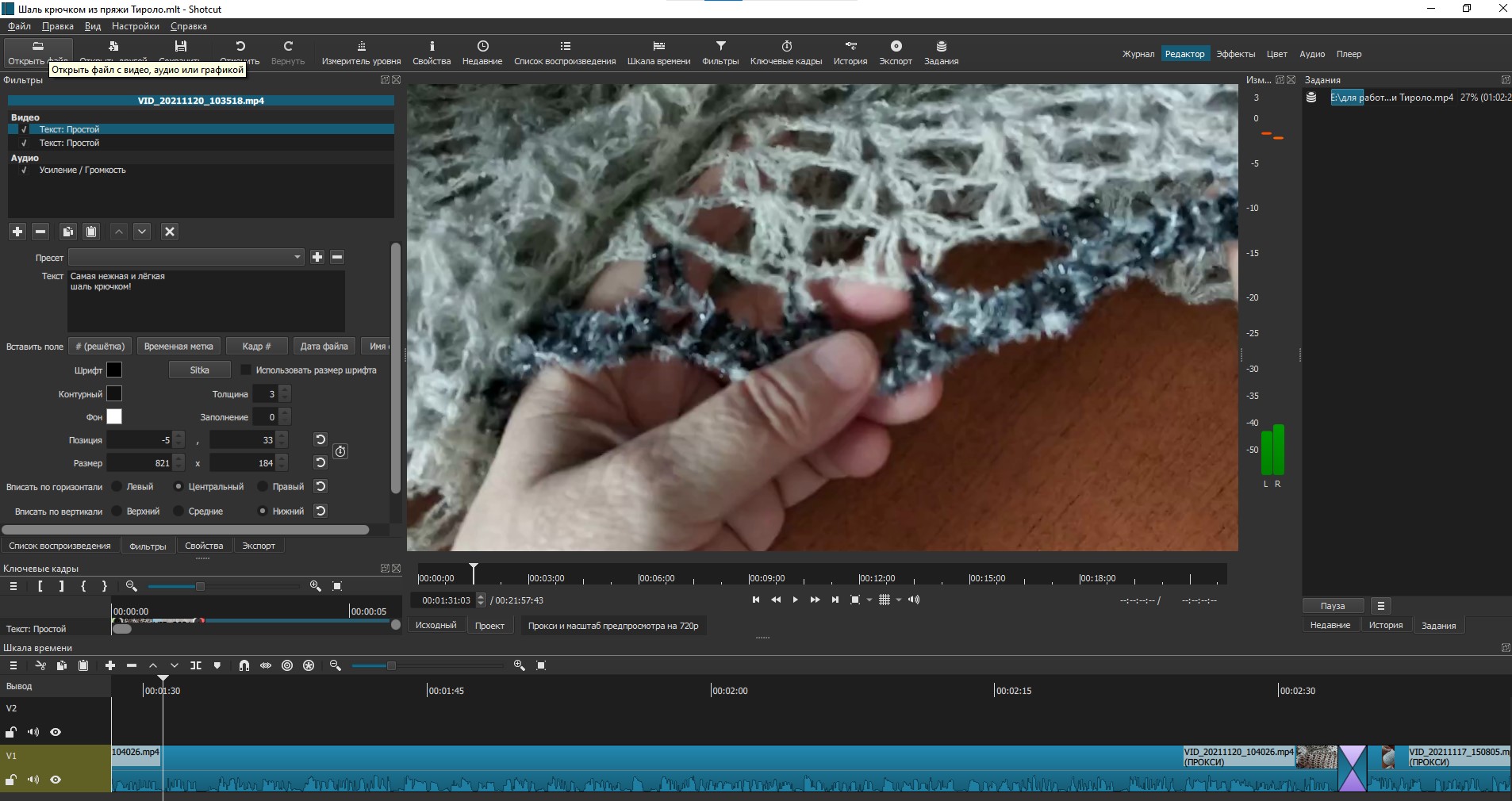This screenshot has height=801, width=1512.
Task: Toggle first Текст: Простой filter checkbox
Action: point(24,129)
